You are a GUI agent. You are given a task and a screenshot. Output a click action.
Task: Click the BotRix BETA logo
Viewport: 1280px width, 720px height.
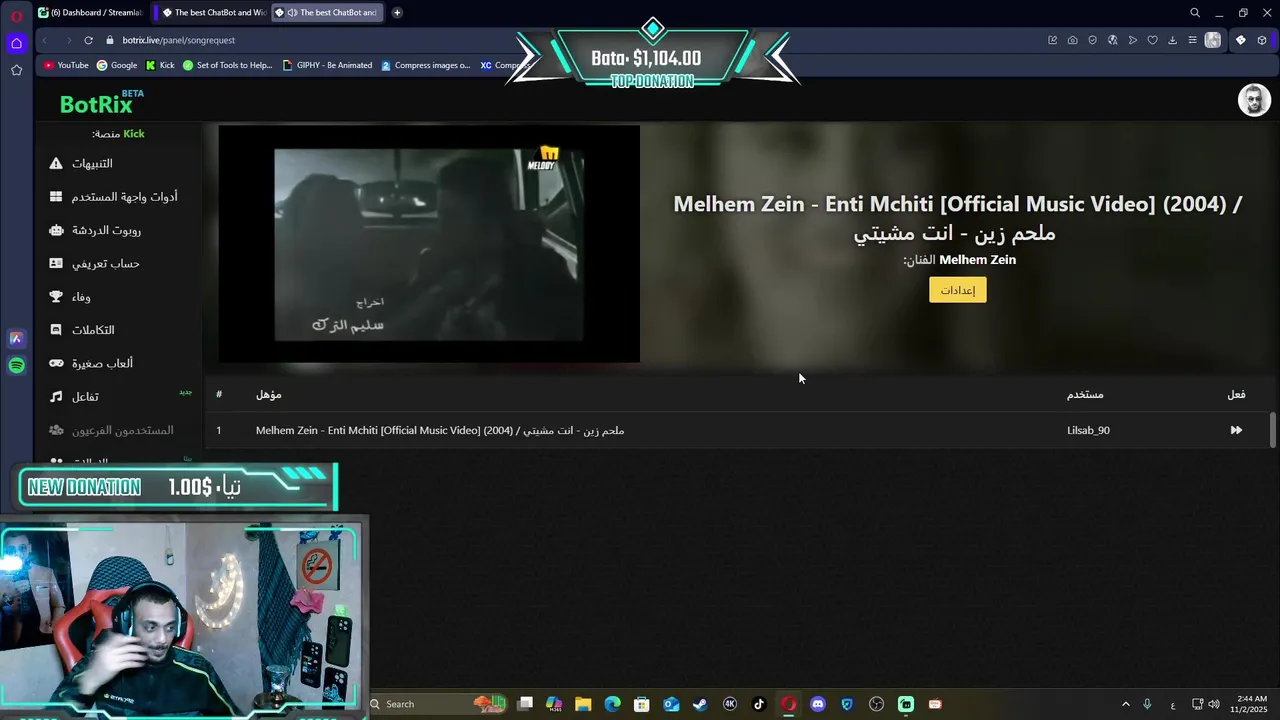tap(101, 102)
